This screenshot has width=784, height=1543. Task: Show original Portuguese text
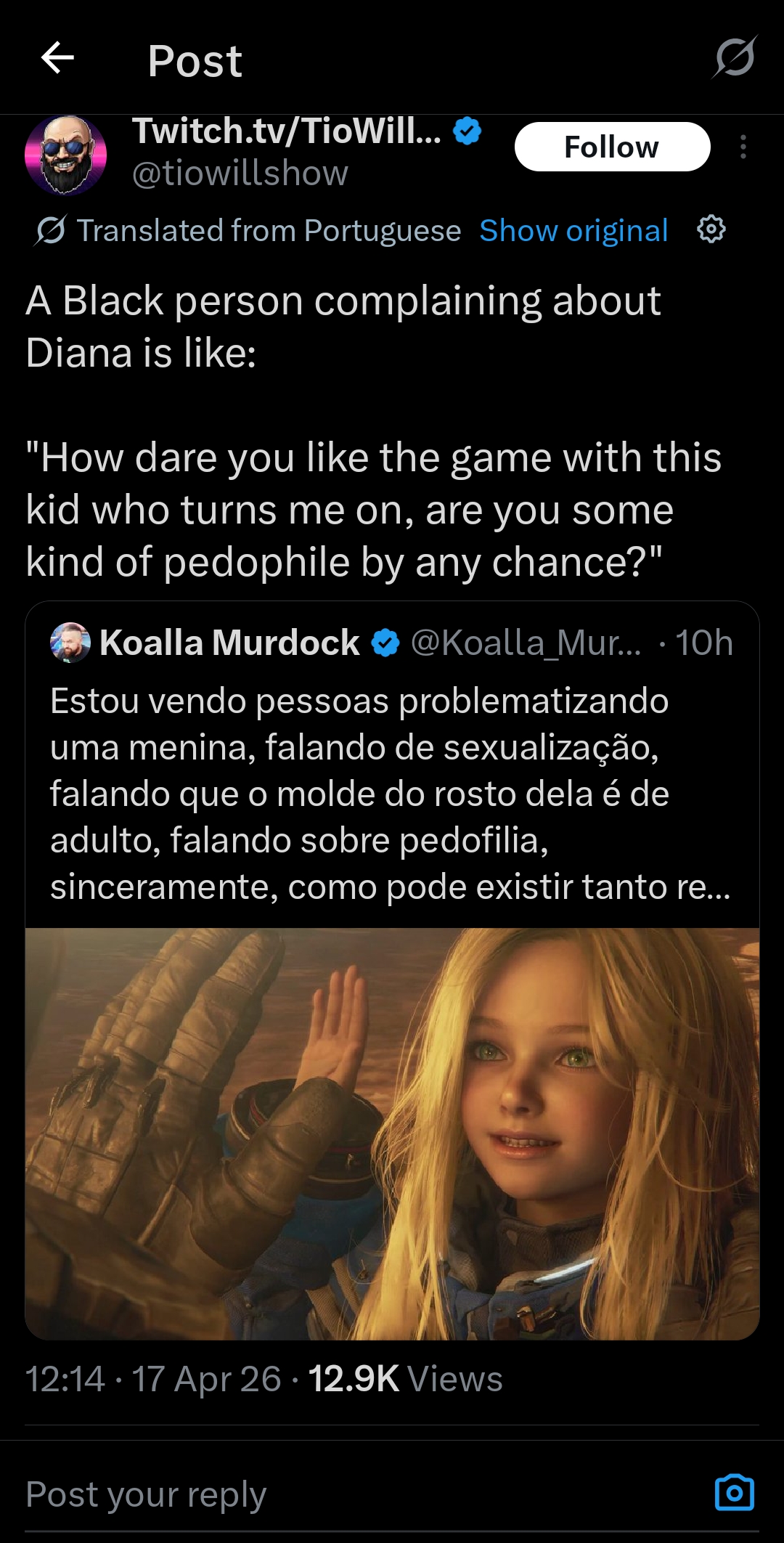(573, 230)
